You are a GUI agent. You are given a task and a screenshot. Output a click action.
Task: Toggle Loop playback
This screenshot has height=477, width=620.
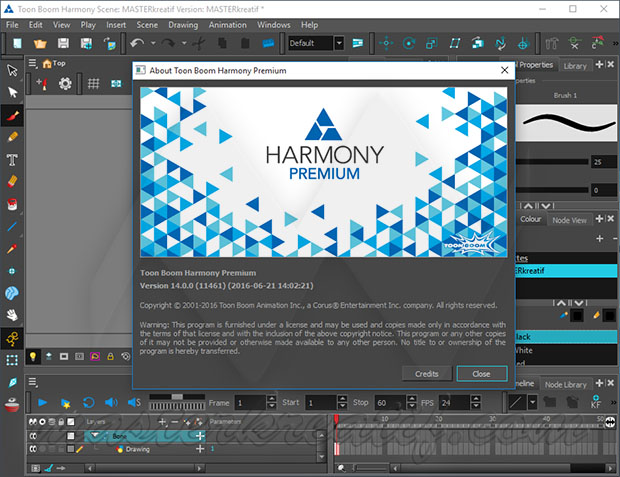pos(89,403)
